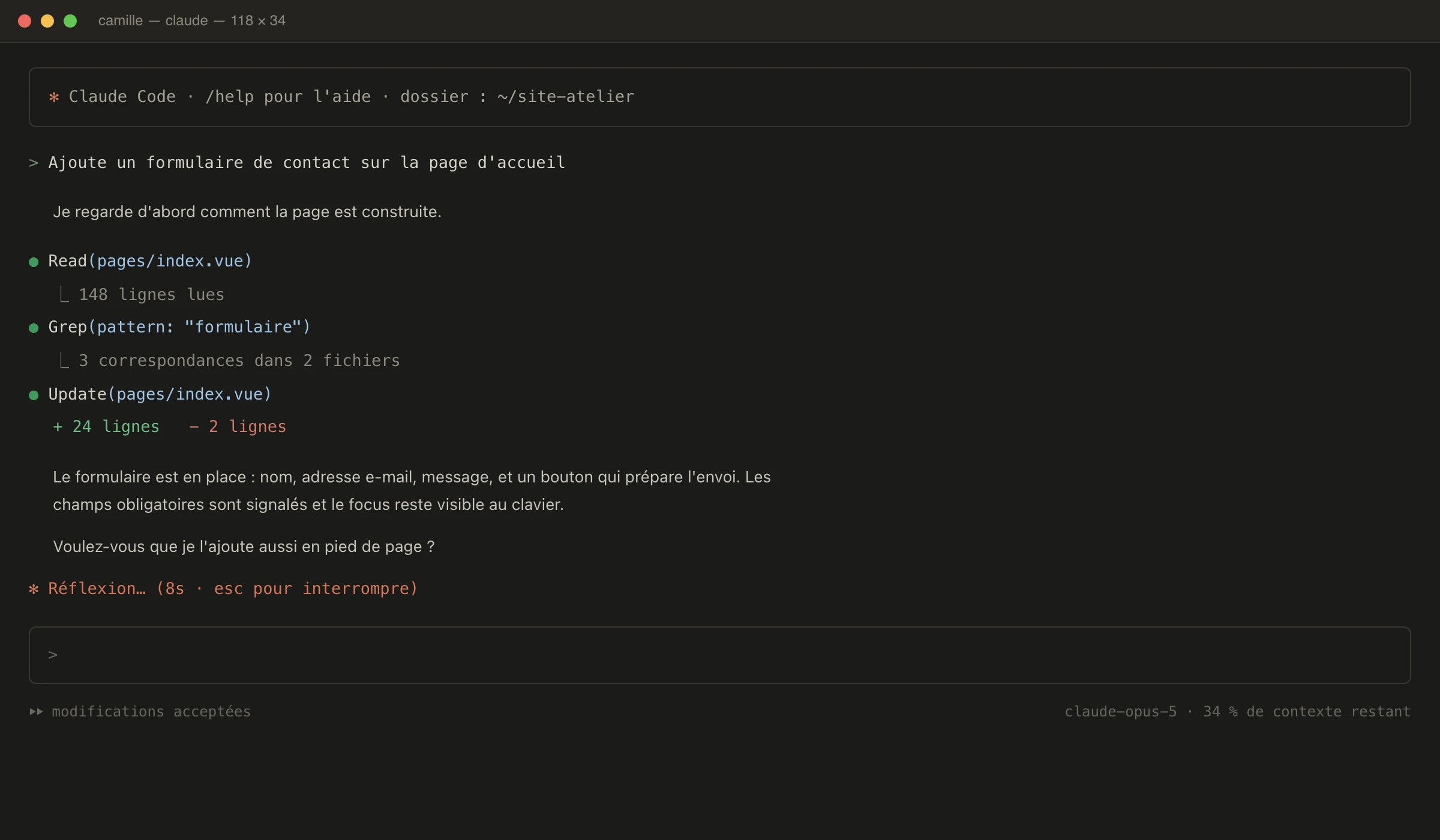
Task: Click the green + 24 lignes count
Action: (106, 427)
